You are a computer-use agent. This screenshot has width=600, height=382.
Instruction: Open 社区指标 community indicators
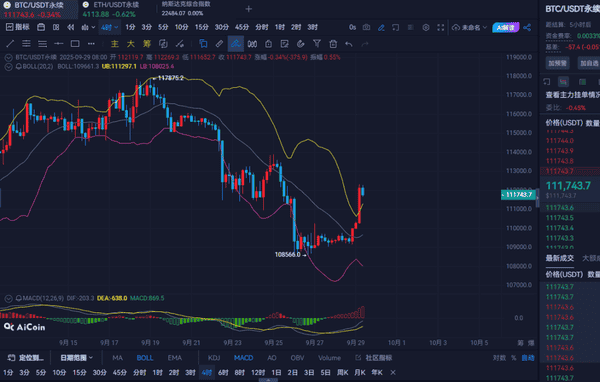coord(374,358)
